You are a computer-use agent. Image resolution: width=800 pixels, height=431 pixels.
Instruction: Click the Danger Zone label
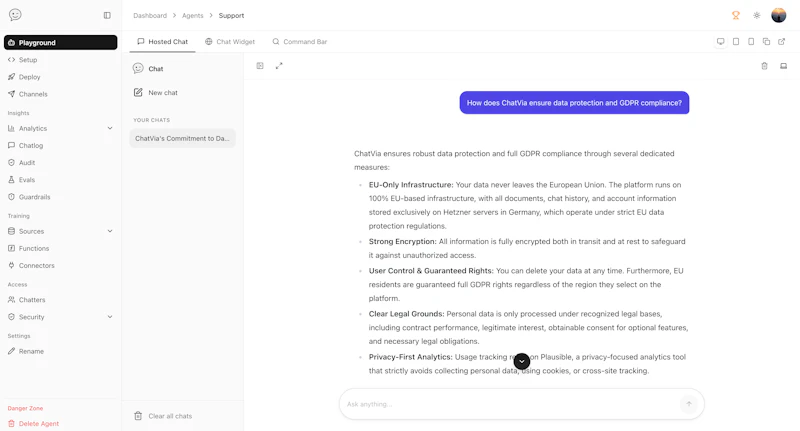26,408
